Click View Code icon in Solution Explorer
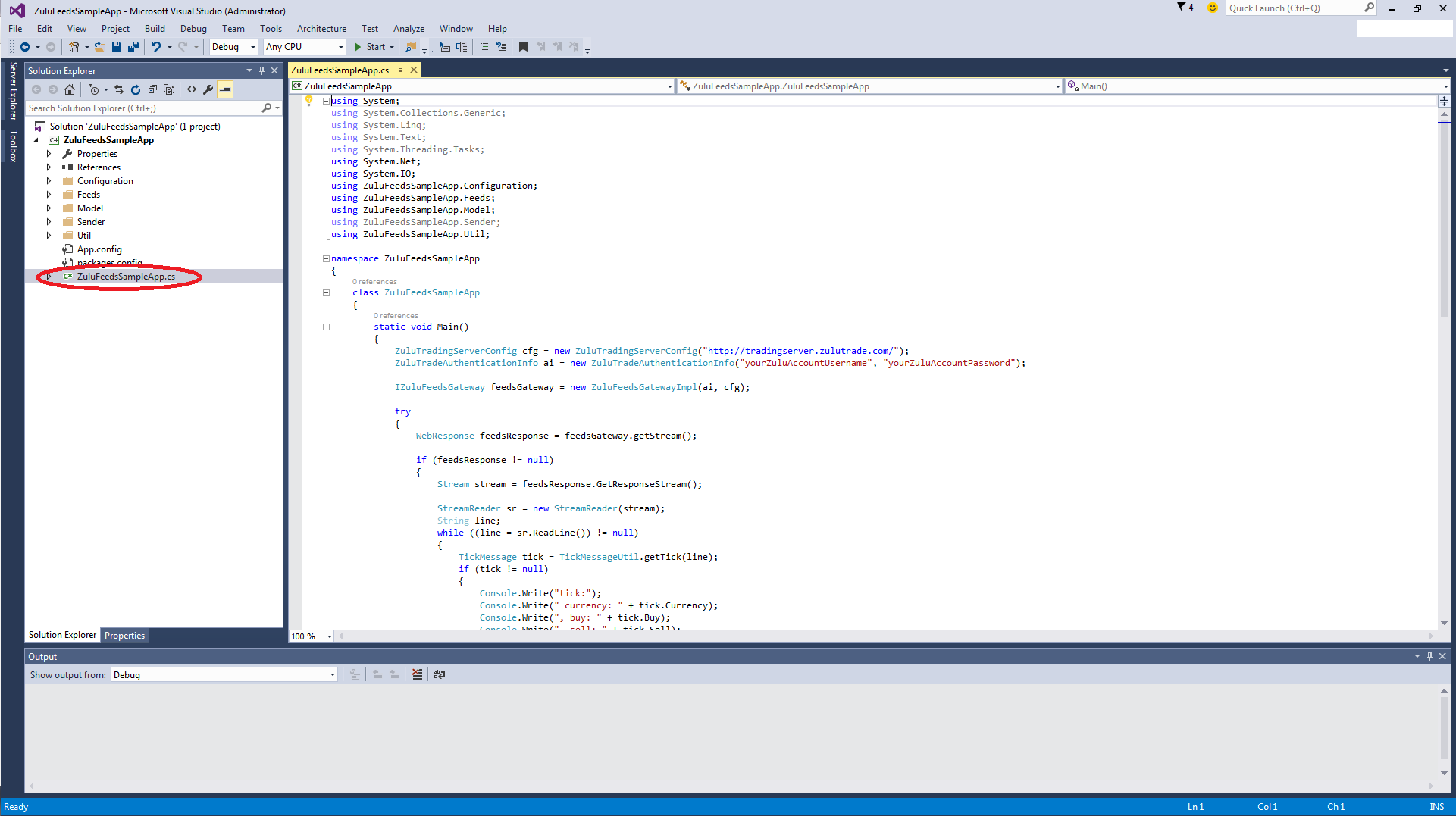 (x=192, y=89)
